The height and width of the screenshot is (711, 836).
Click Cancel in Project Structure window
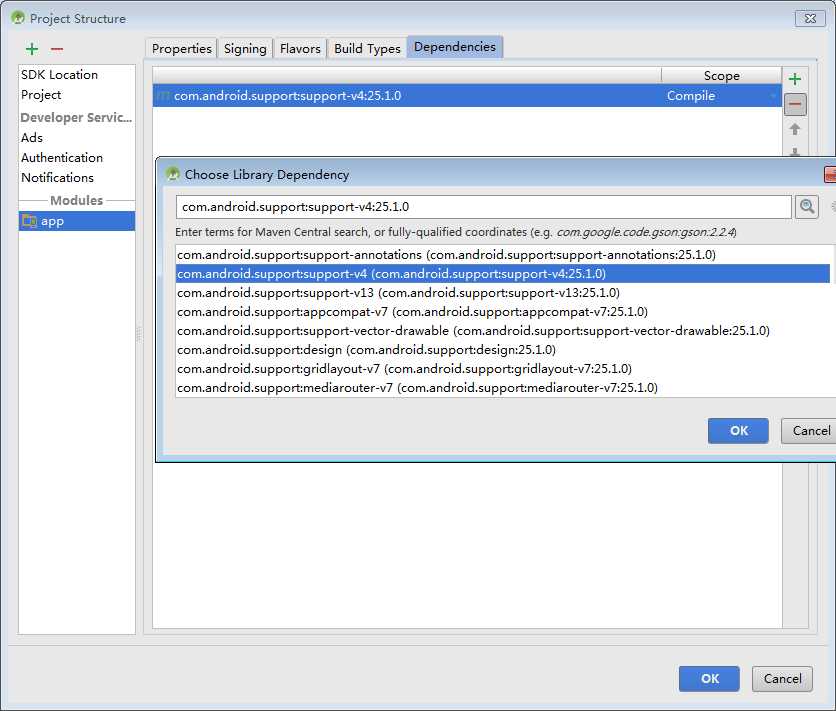(x=782, y=678)
